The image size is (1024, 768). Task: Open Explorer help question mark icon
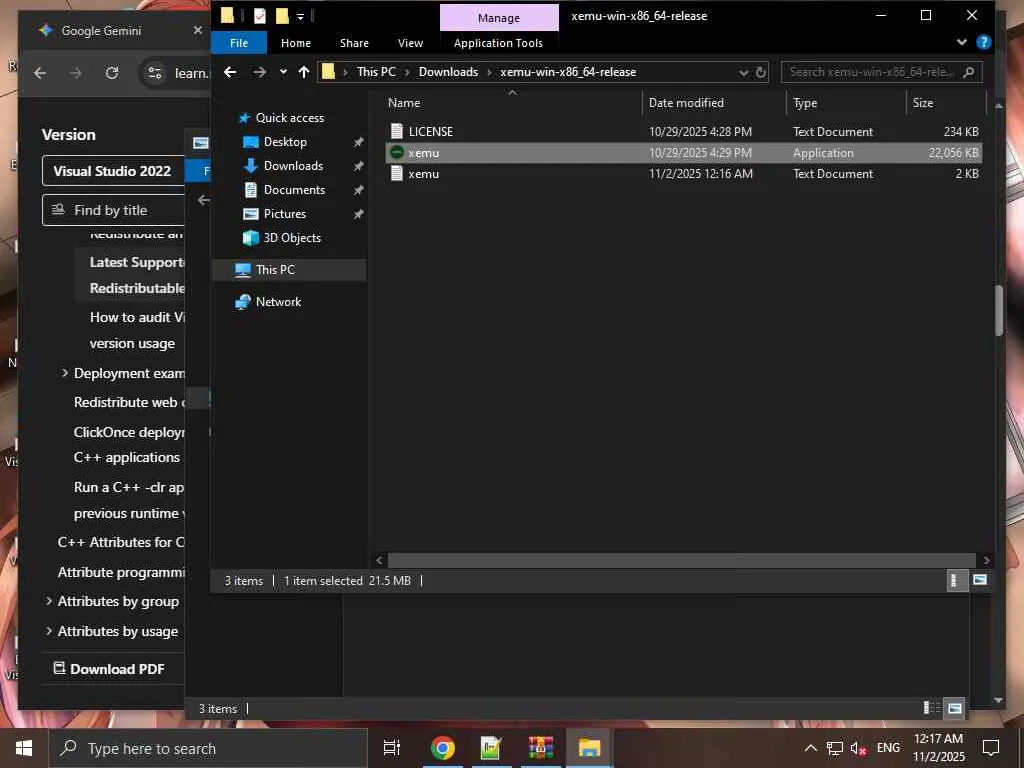pyautogui.click(x=983, y=42)
